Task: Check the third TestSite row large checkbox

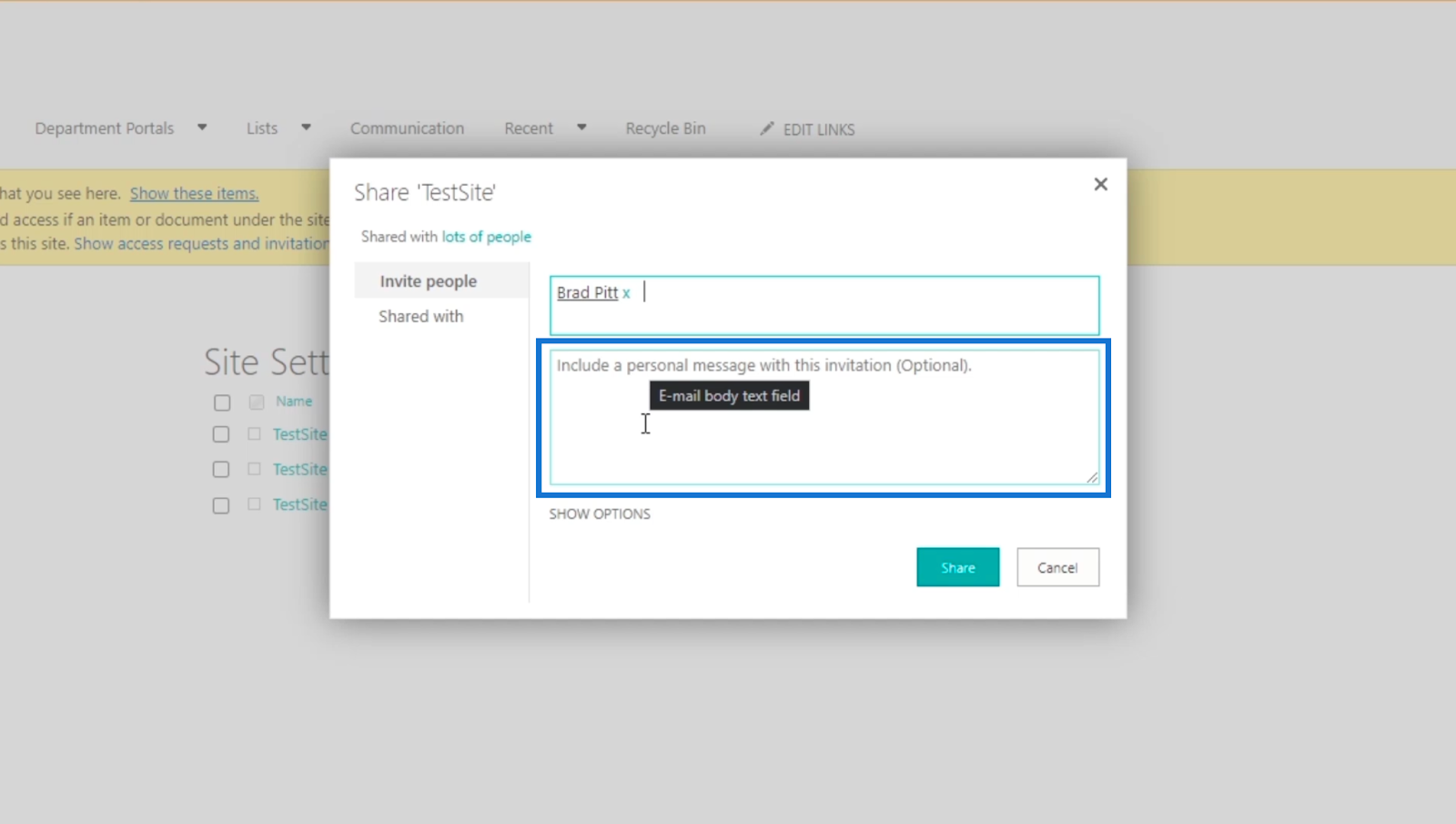Action: click(x=221, y=505)
